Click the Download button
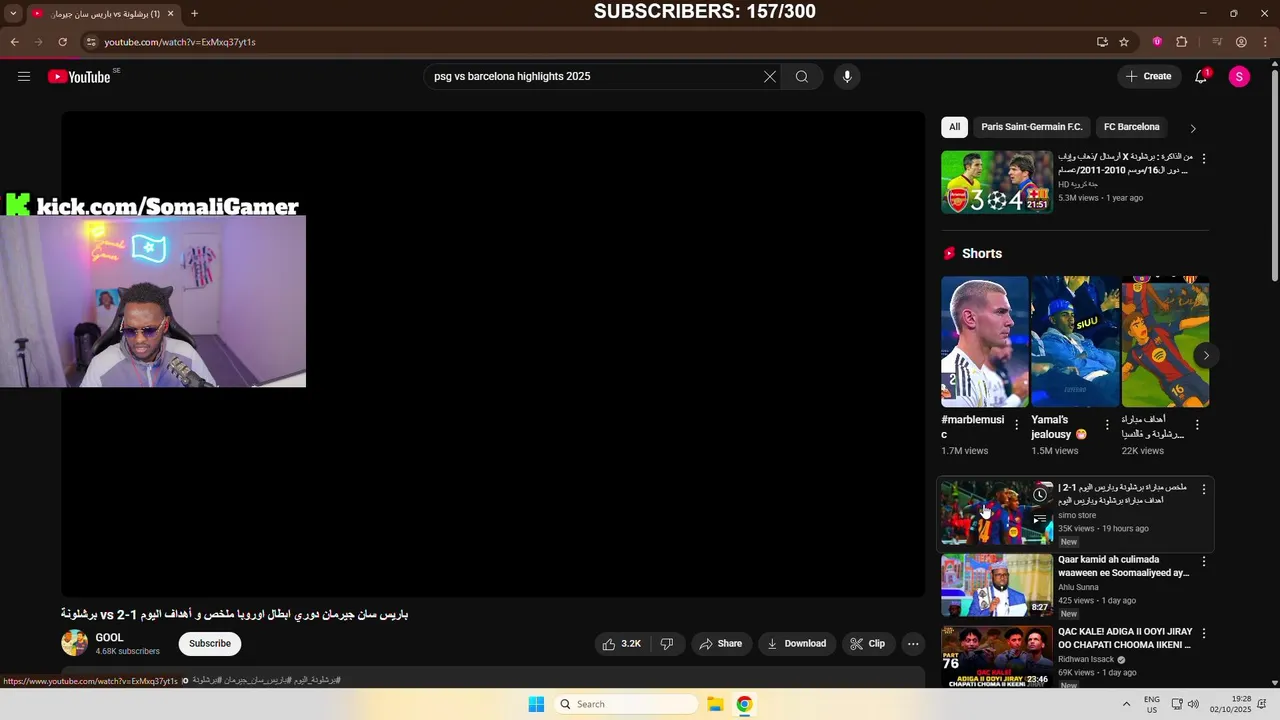This screenshot has height=720, width=1280. pos(797,644)
